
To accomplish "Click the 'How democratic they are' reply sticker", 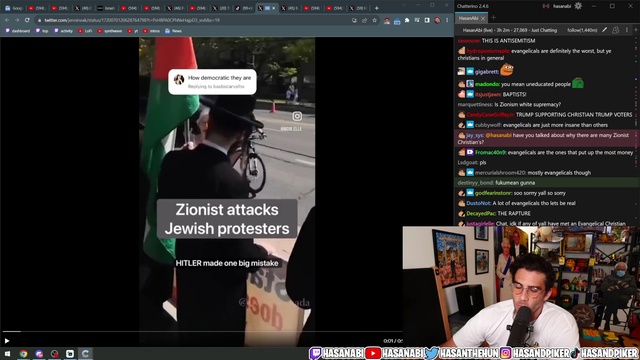I will pyautogui.click(x=212, y=82).
